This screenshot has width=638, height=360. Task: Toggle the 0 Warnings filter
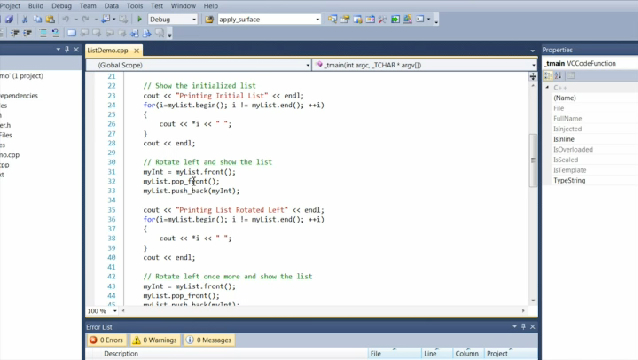[154, 340]
